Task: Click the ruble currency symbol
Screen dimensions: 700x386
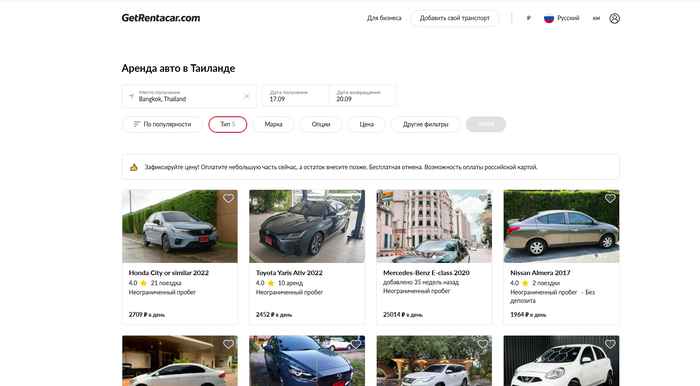Action: coord(529,18)
